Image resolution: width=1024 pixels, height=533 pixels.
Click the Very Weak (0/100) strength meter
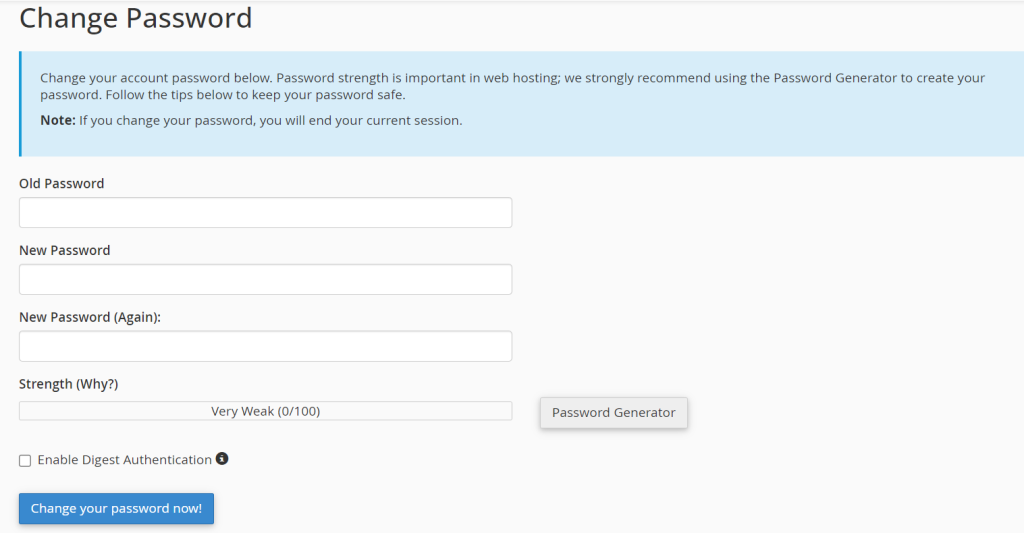point(265,411)
